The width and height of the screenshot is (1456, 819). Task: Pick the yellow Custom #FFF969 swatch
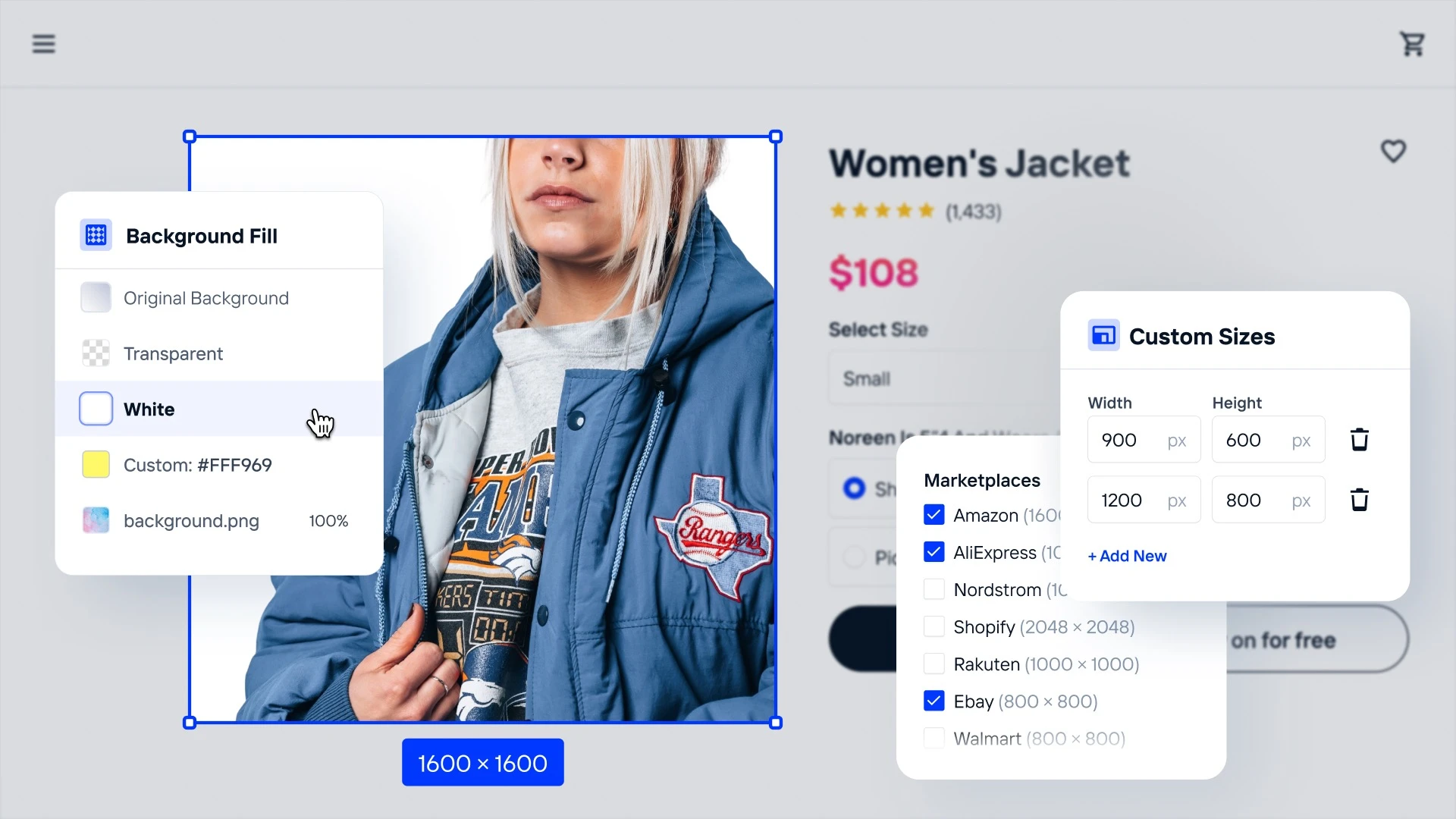pyautogui.click(x=96, y=465)
